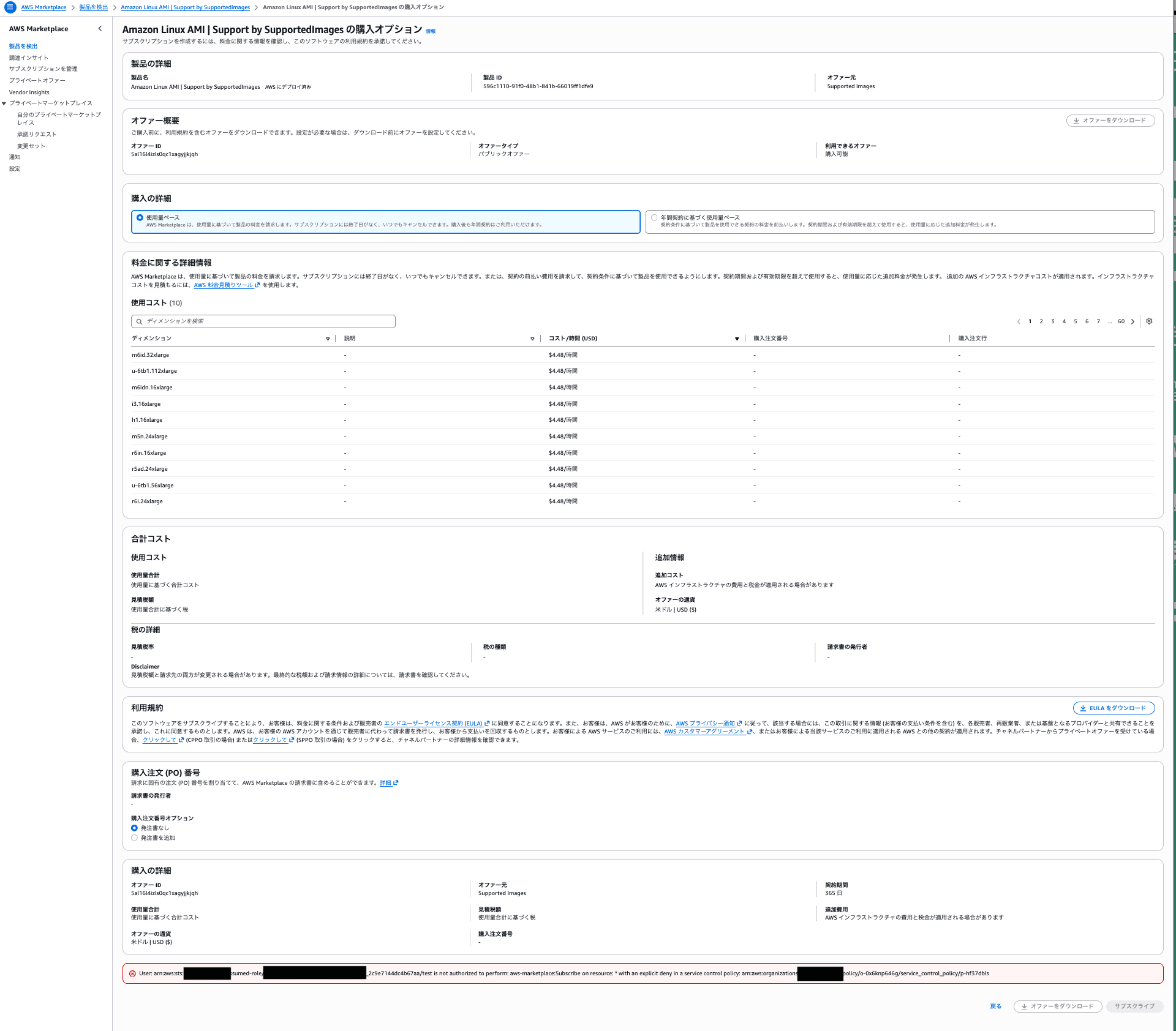The height and width of the screenshot is (1031, 1176).
Task: Go to previous page of usage costs
Action: point(1019,321)
